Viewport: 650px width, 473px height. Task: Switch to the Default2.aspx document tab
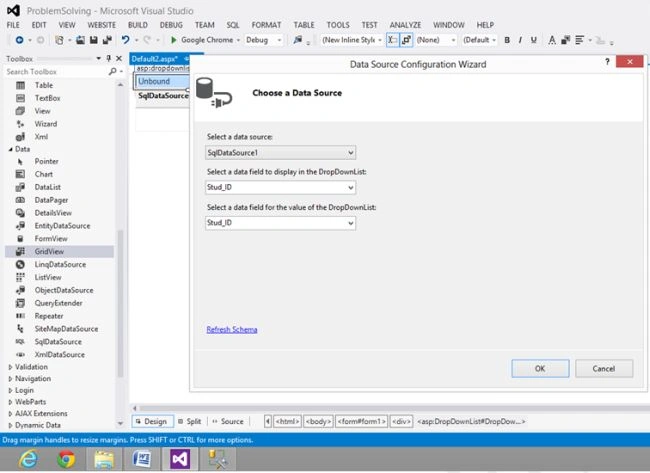click(155, 59)
